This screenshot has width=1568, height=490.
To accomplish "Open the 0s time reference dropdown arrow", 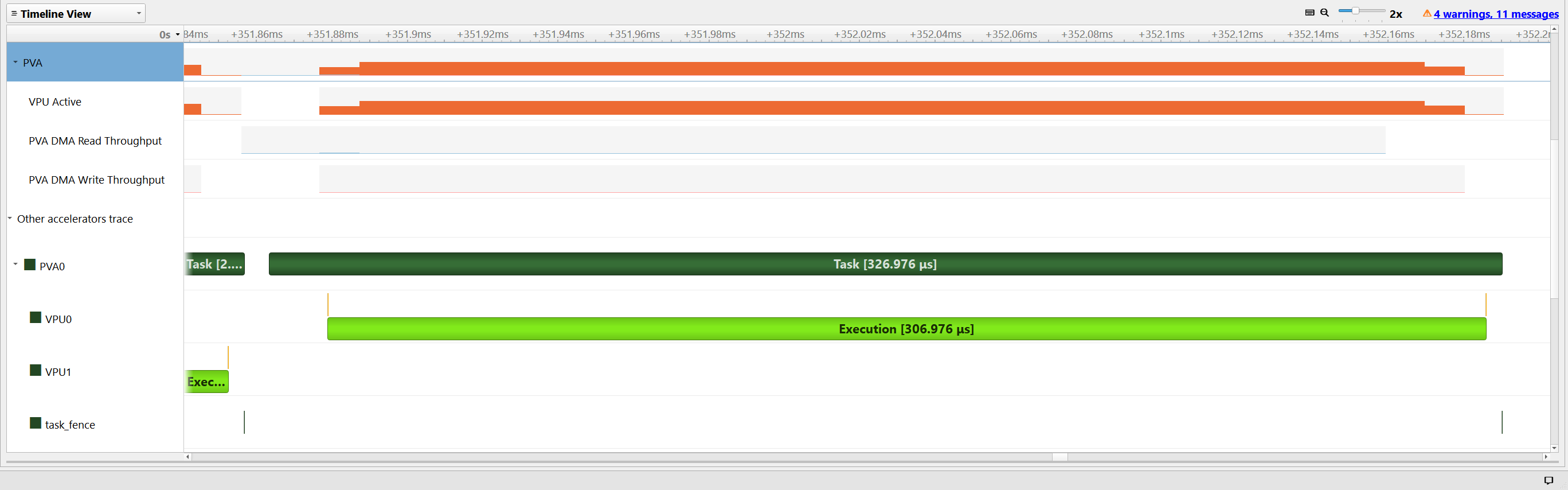I will [178, 35].
